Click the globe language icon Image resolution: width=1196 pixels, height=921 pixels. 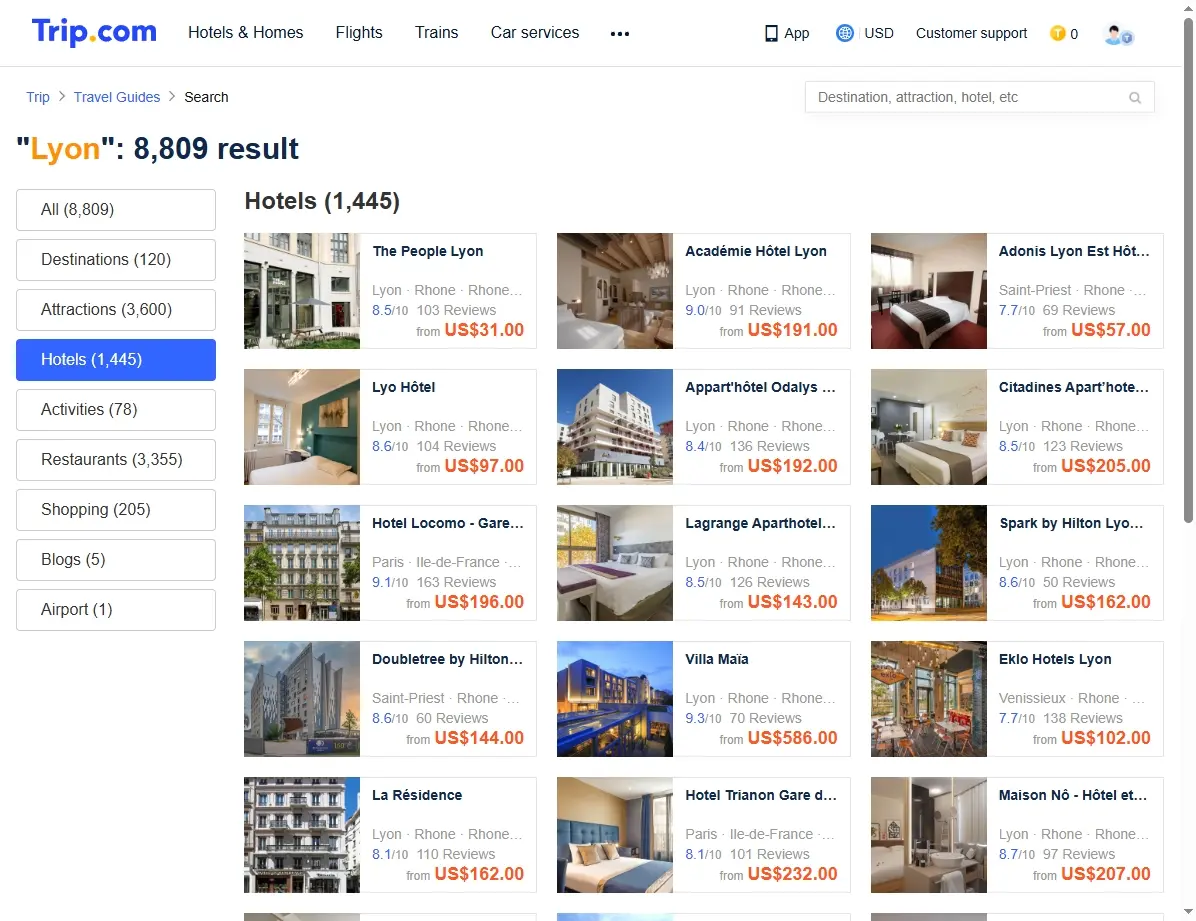[844, 33]
